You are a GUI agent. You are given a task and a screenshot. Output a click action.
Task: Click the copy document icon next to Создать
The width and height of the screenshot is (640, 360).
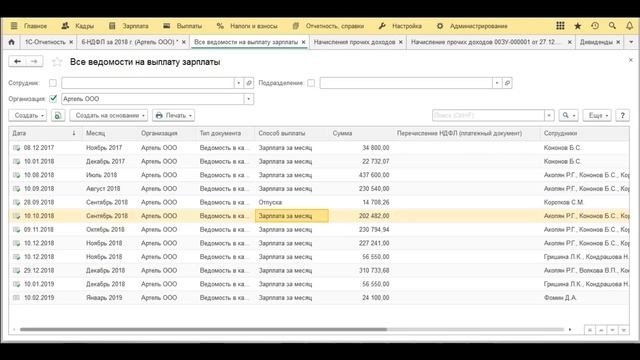tap(58, 116)
